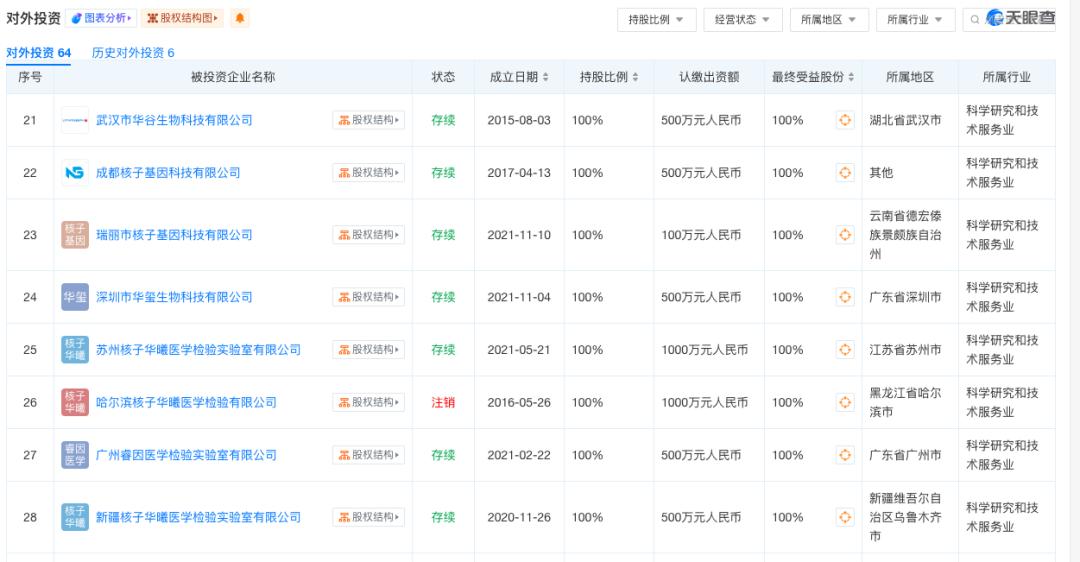Open the 所属地区 filter dropdown

(829, 20)
